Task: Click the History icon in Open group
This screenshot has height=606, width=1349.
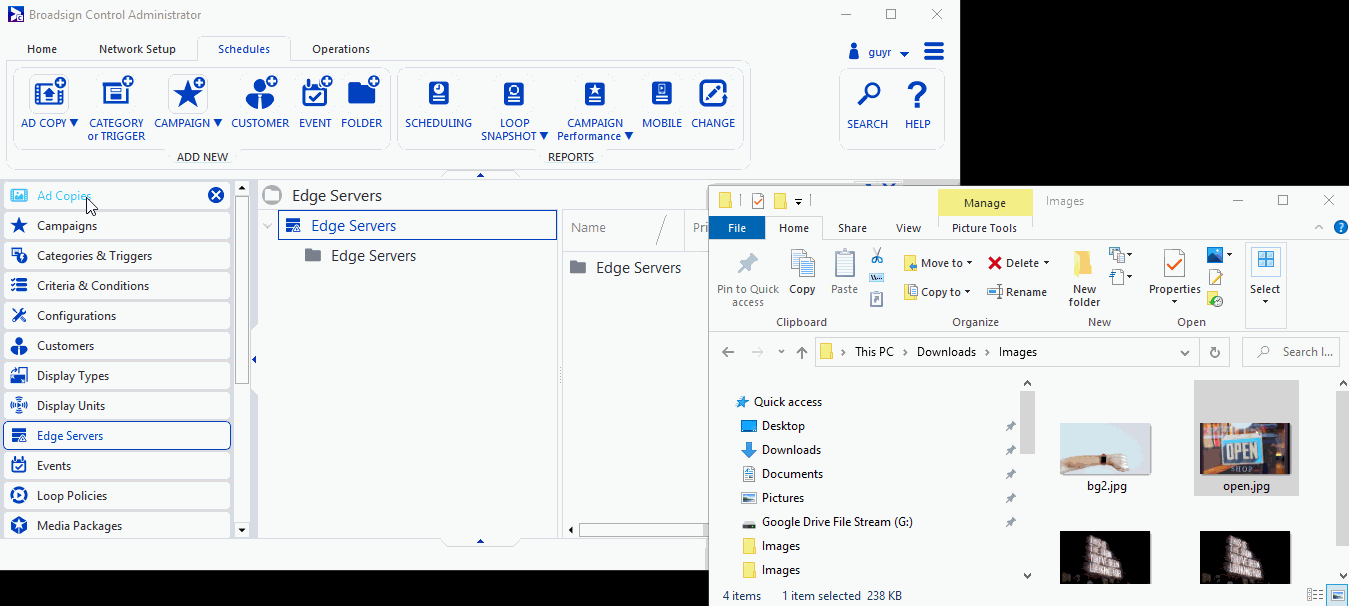Action: click(1216, 299)
